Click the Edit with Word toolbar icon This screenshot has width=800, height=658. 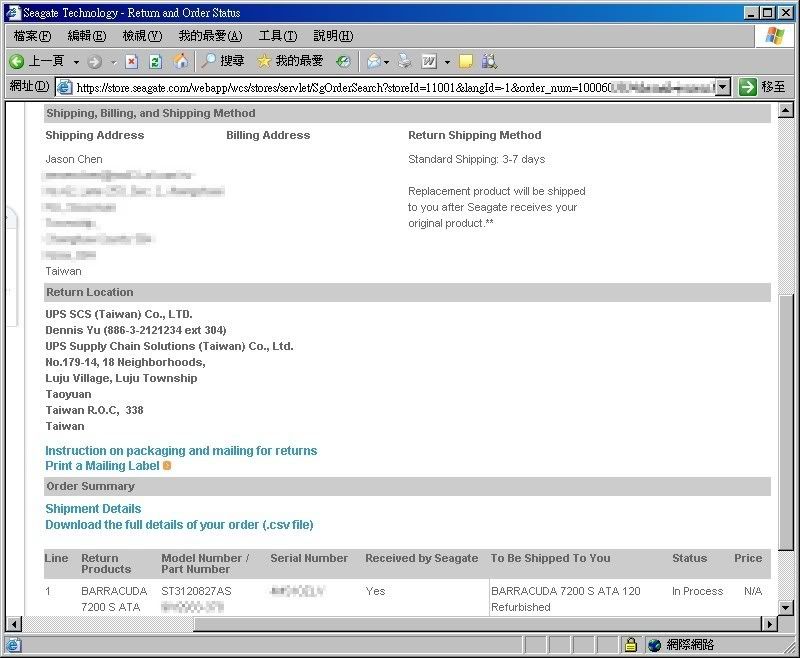pos(429,62)
